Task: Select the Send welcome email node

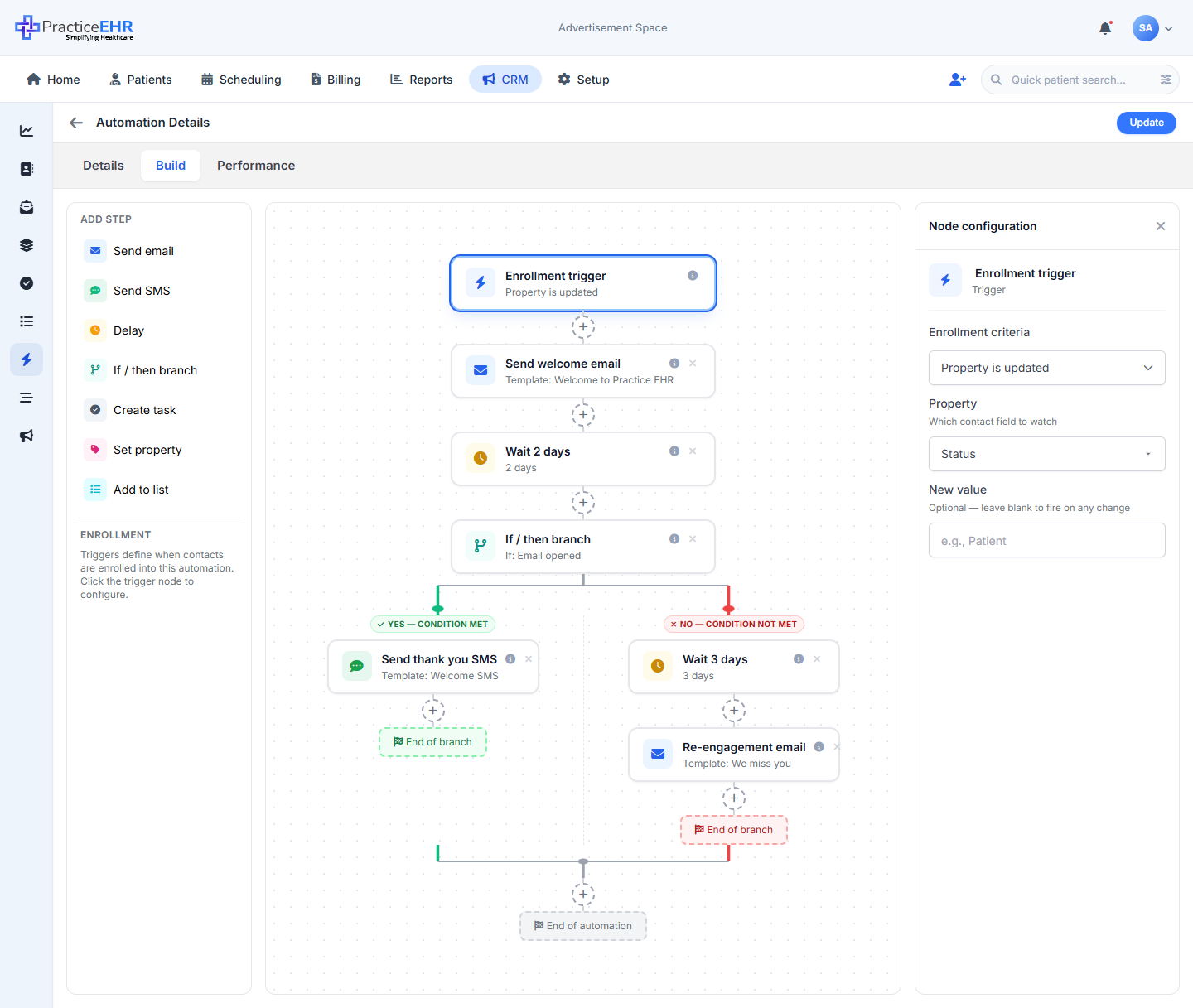Action: pyautogui.click(x=582, y=371)
